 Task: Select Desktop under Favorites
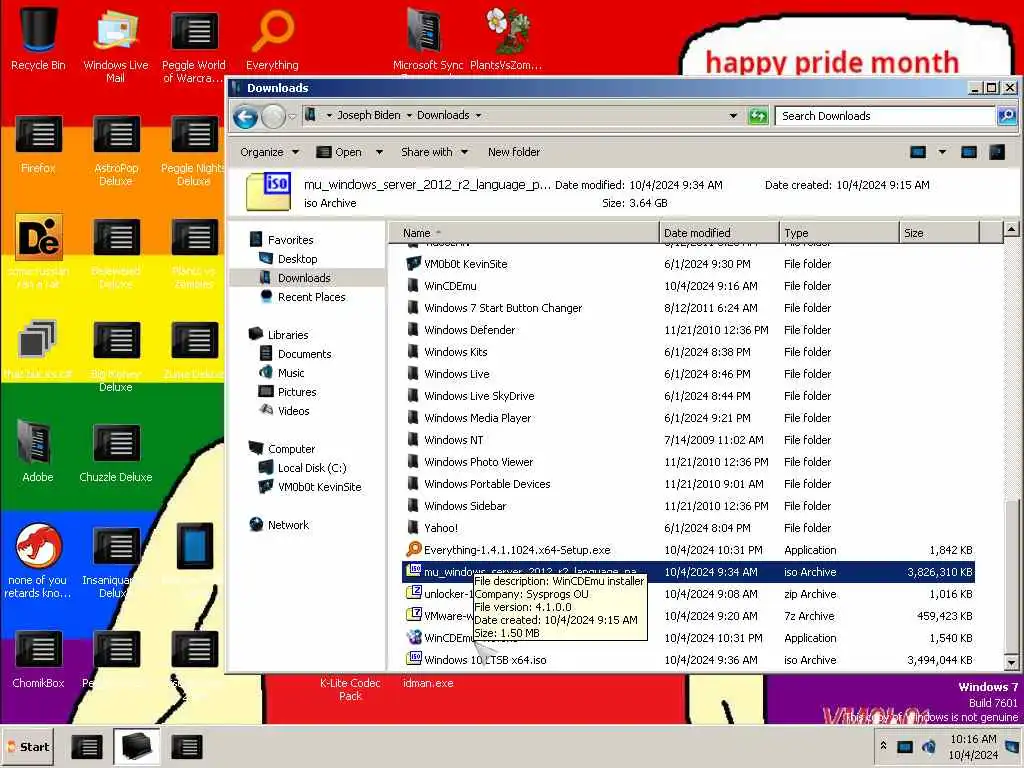point(288,259)
